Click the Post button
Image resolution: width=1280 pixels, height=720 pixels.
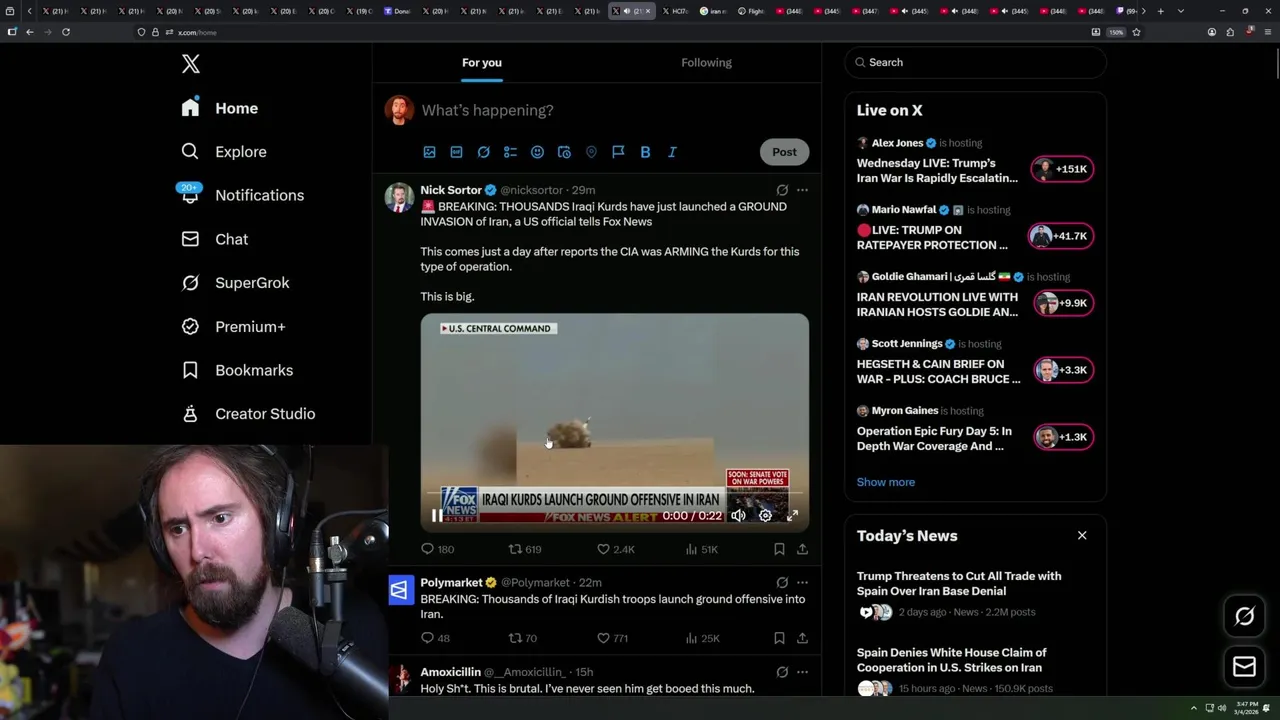click(784, 152)
